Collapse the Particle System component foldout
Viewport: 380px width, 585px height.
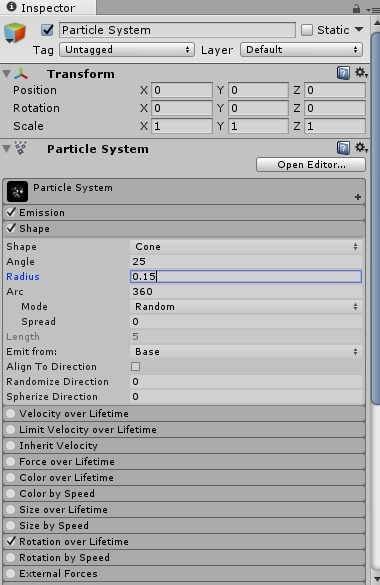(6, 148)
